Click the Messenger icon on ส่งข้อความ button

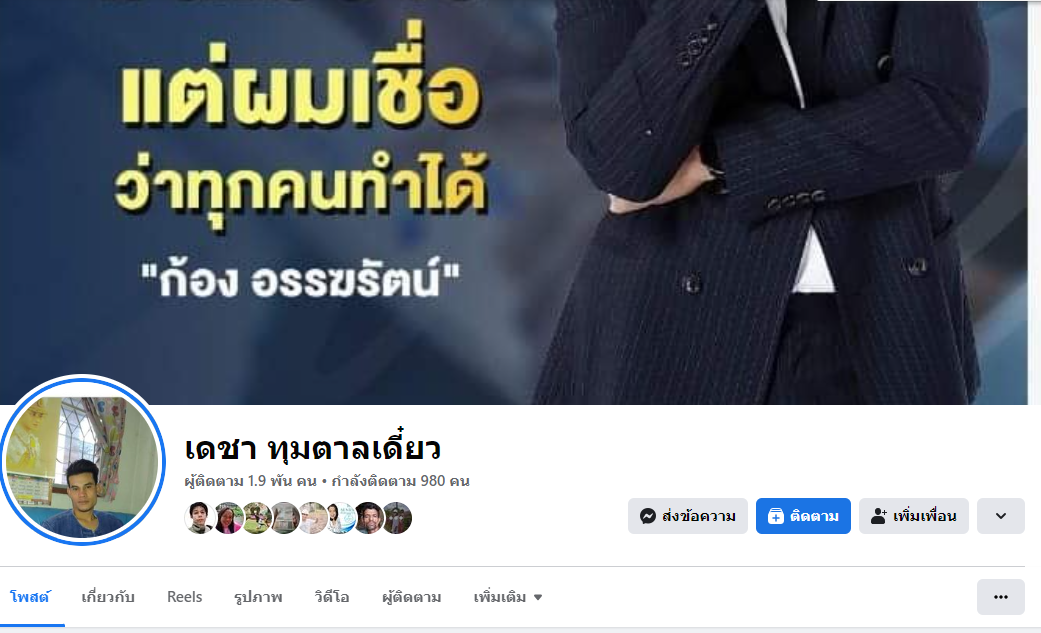(647, 516)
